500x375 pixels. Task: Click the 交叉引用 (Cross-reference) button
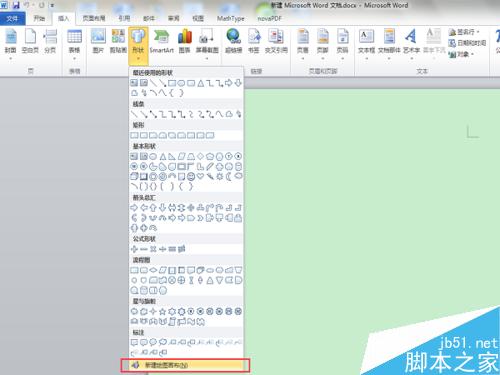point(276,41)
